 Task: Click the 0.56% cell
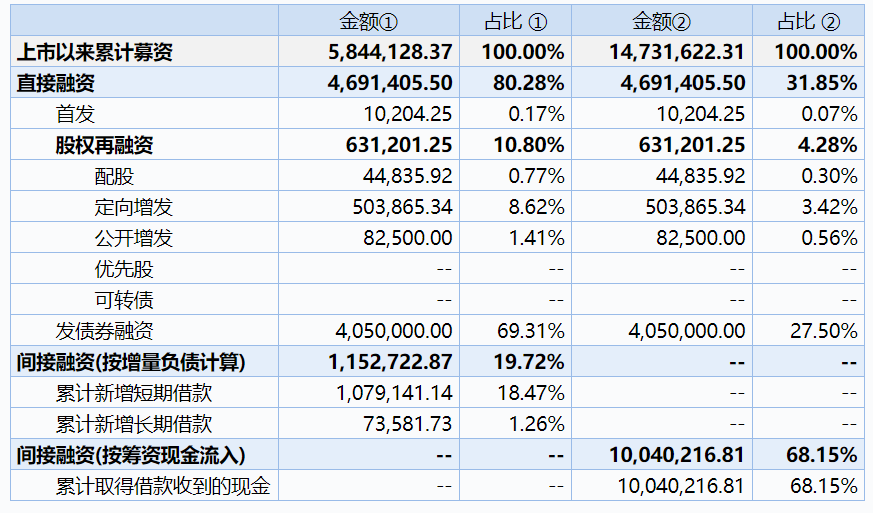(830, 238)
